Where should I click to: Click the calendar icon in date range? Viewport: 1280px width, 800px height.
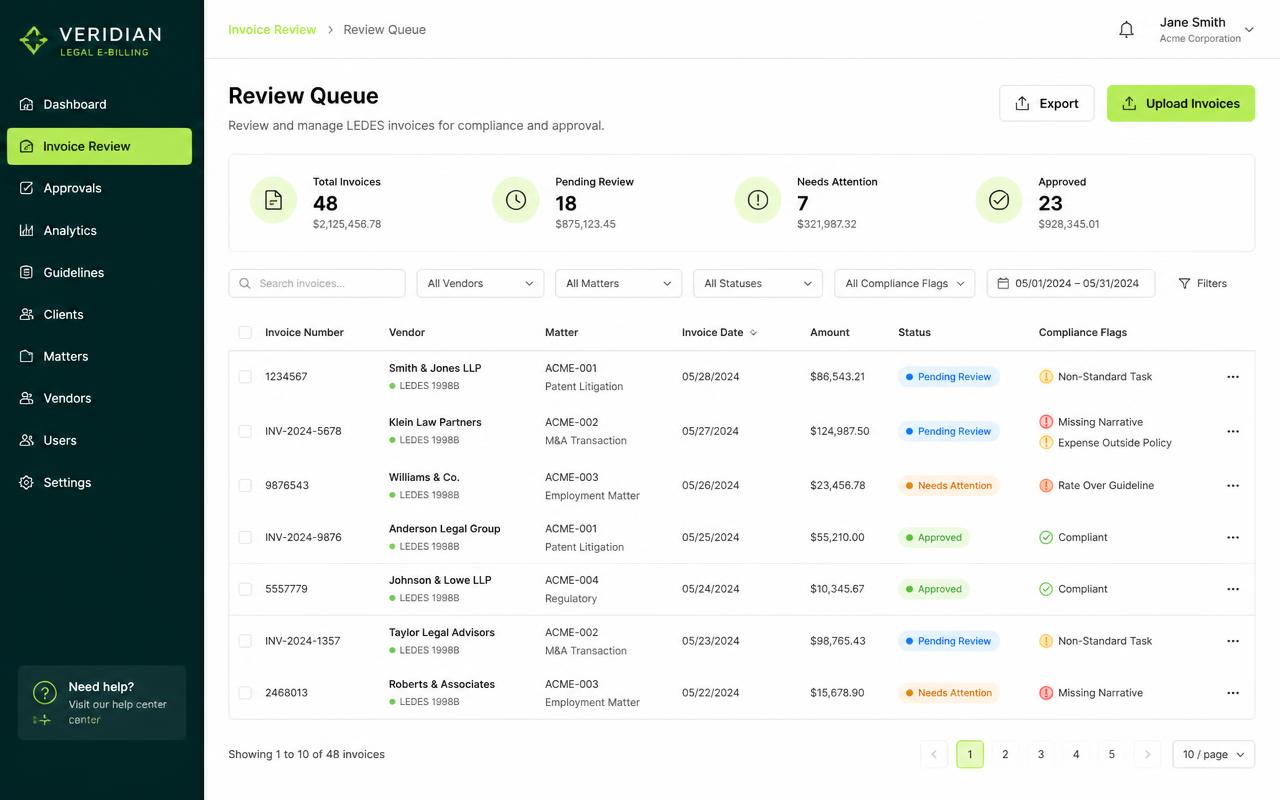[x=1003, y=284]
